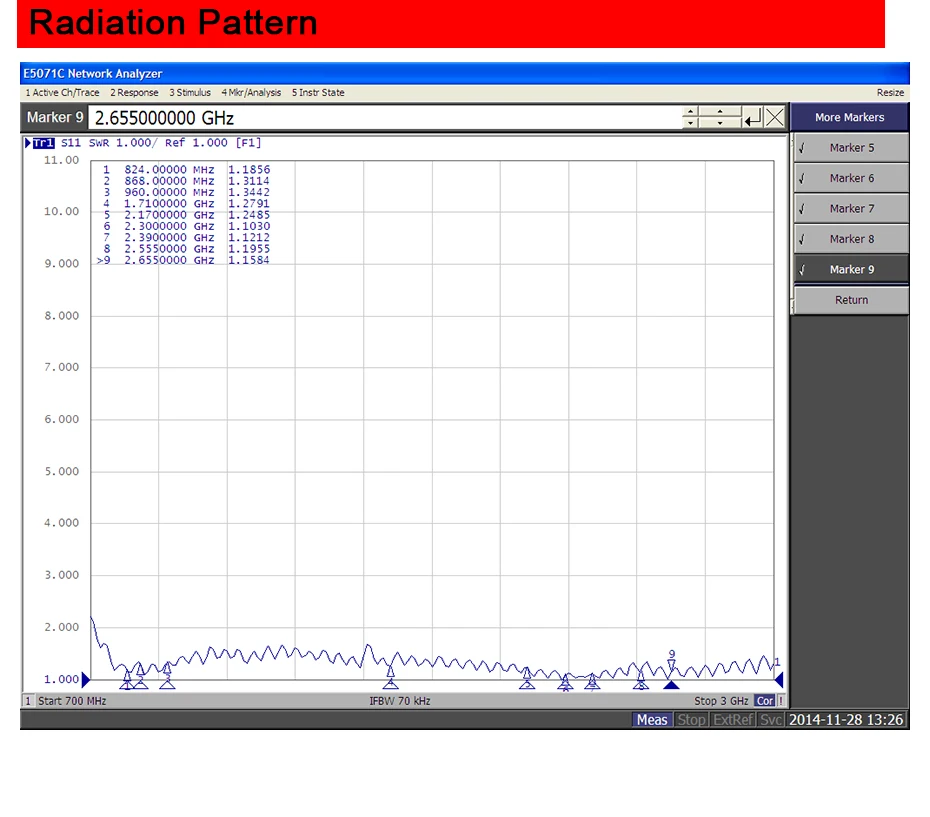Open the 1 Active Ch/Trace menu

pos(62,93)
